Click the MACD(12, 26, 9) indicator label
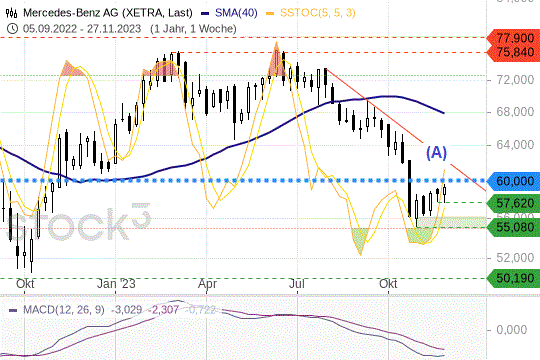This screenshot has height=360, width=540. (x=64, y=310)
